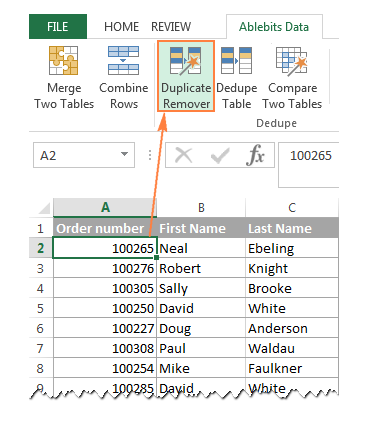Select row 8 header
381x423 pixels.
(41, 368)
